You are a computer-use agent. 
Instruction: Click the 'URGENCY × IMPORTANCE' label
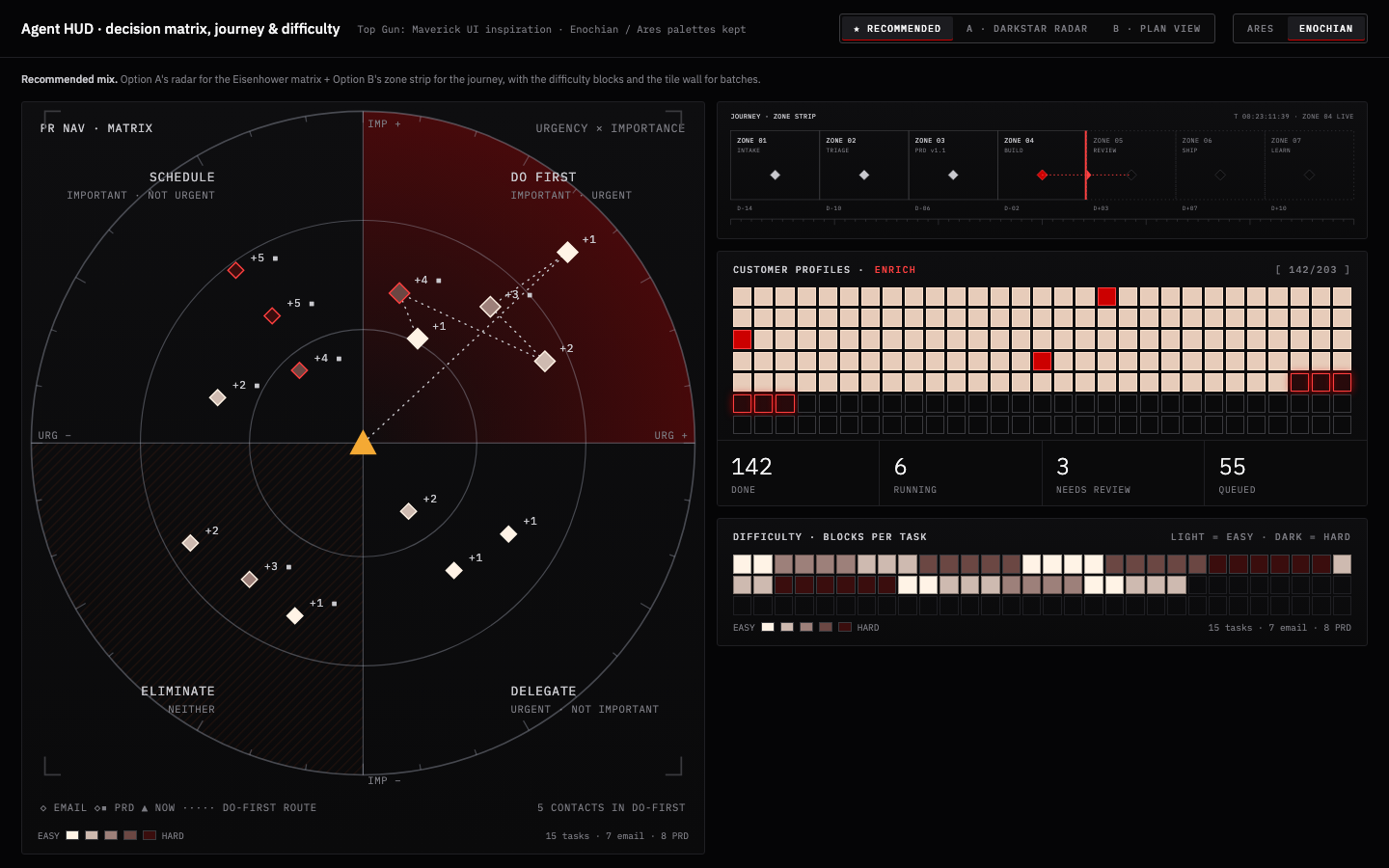(611, 128)
